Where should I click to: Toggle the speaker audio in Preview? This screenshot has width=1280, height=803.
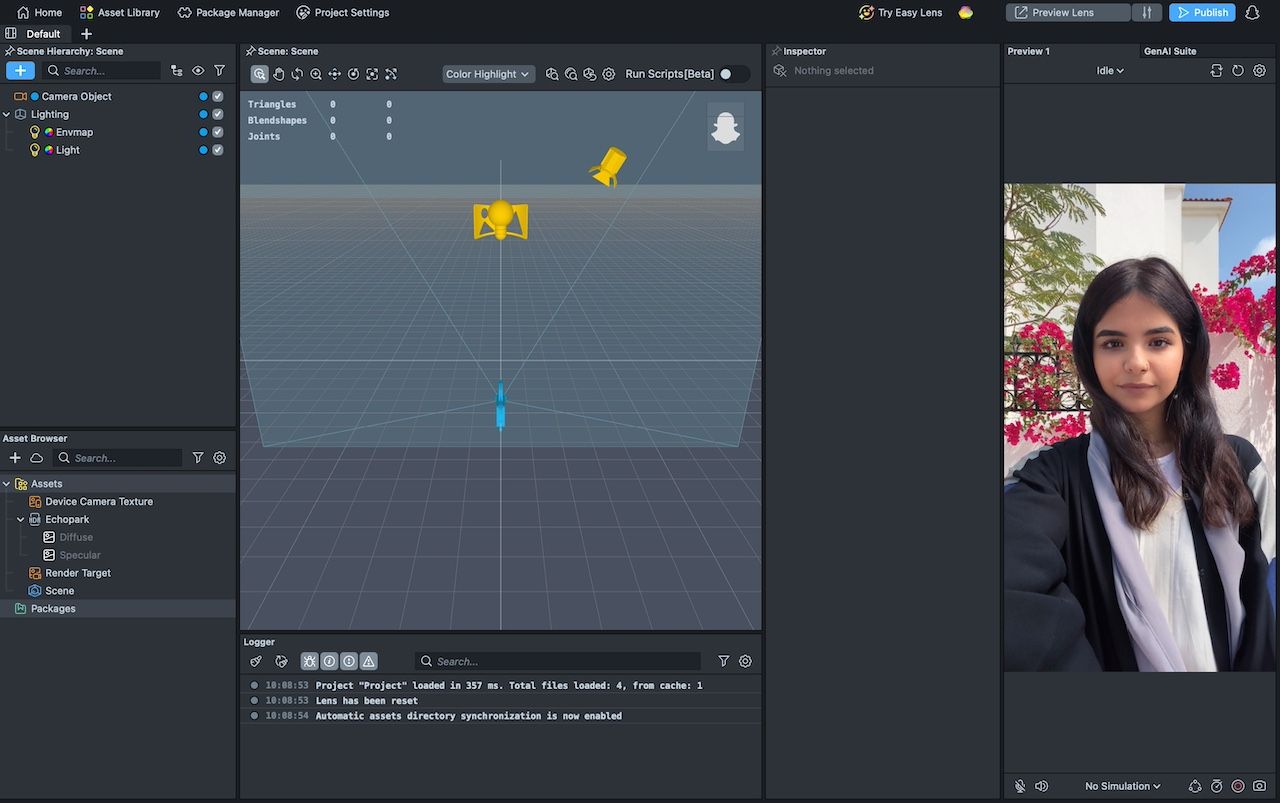(1041, 786)
